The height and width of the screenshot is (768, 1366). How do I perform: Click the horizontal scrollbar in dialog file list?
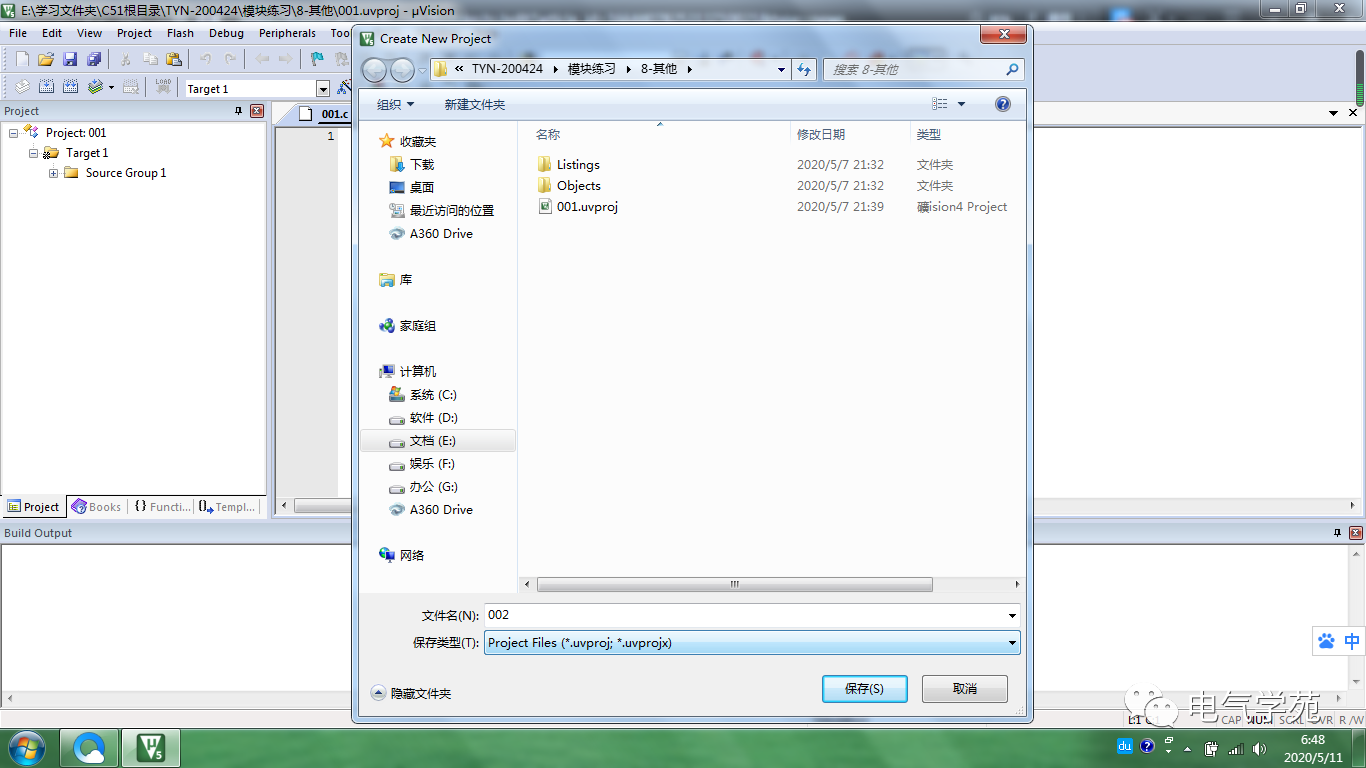734,584
